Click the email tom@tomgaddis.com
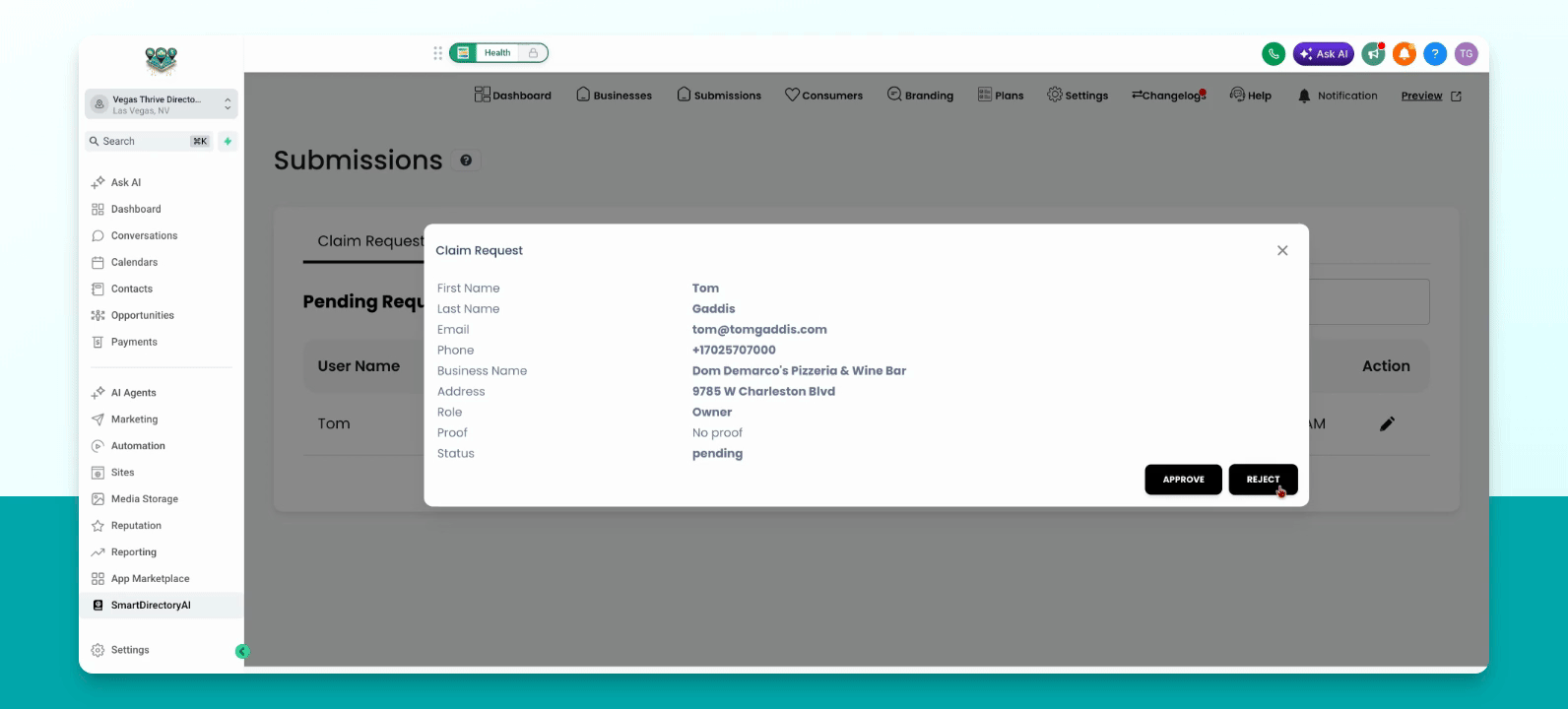This screenshot has width=1568, height=709. point(759,330)
